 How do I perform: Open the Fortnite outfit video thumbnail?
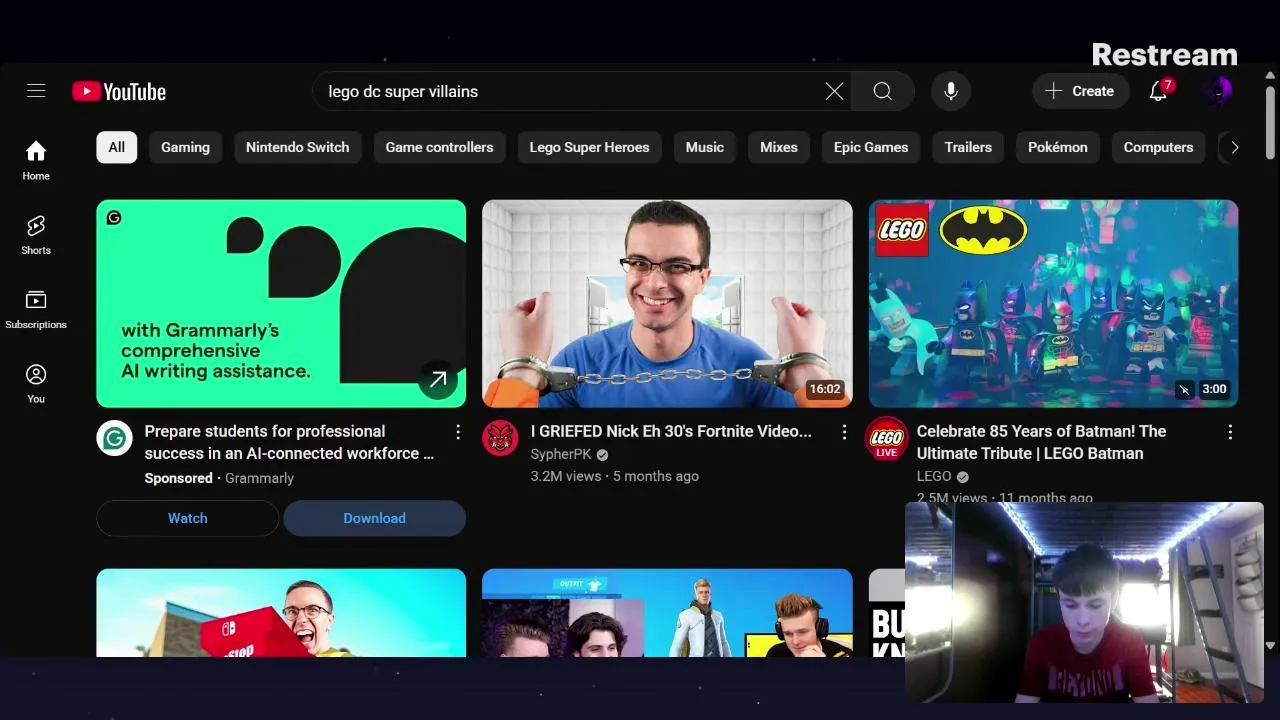point(667,612)
